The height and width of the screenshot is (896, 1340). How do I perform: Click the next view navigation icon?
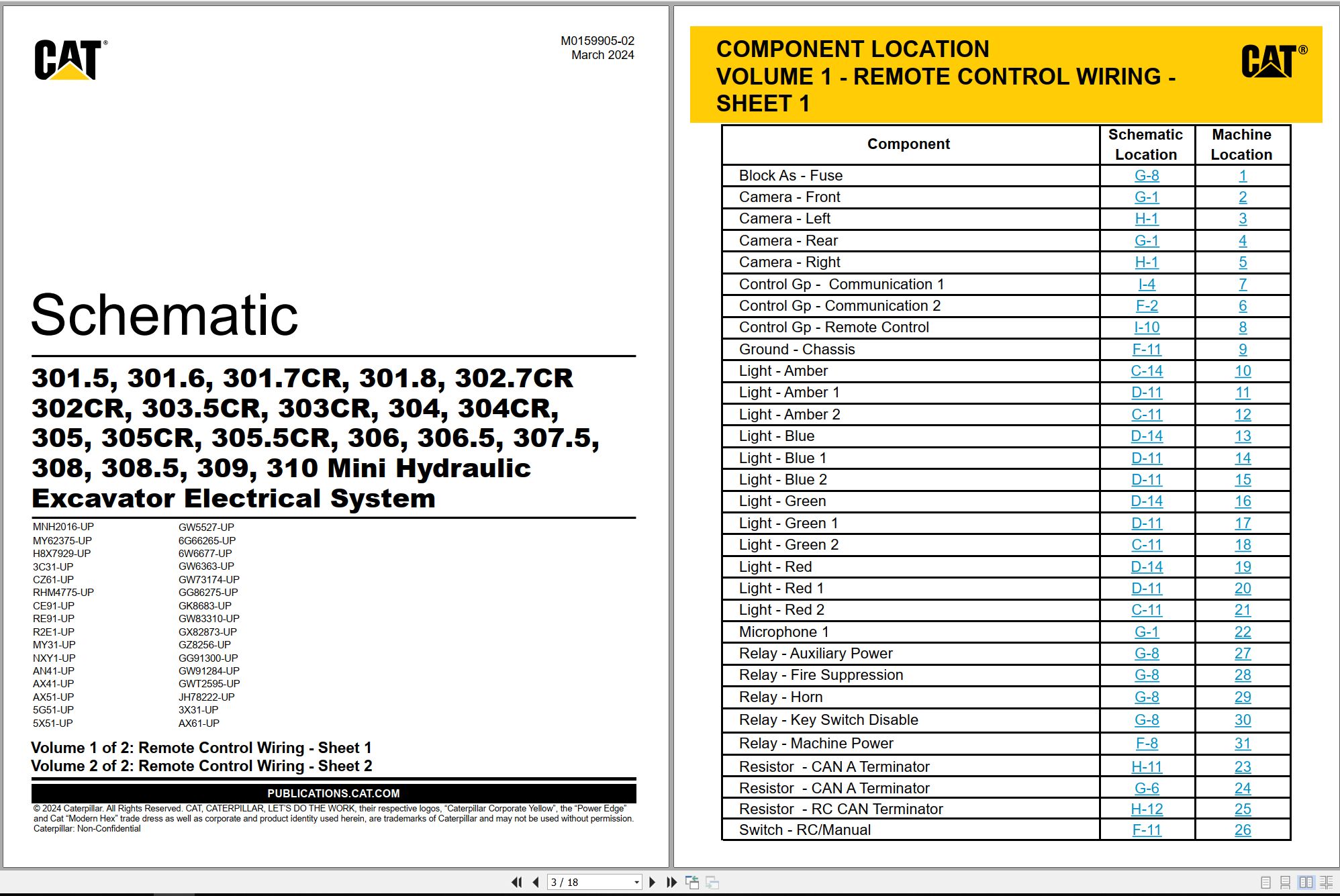[x=712, y=882]
